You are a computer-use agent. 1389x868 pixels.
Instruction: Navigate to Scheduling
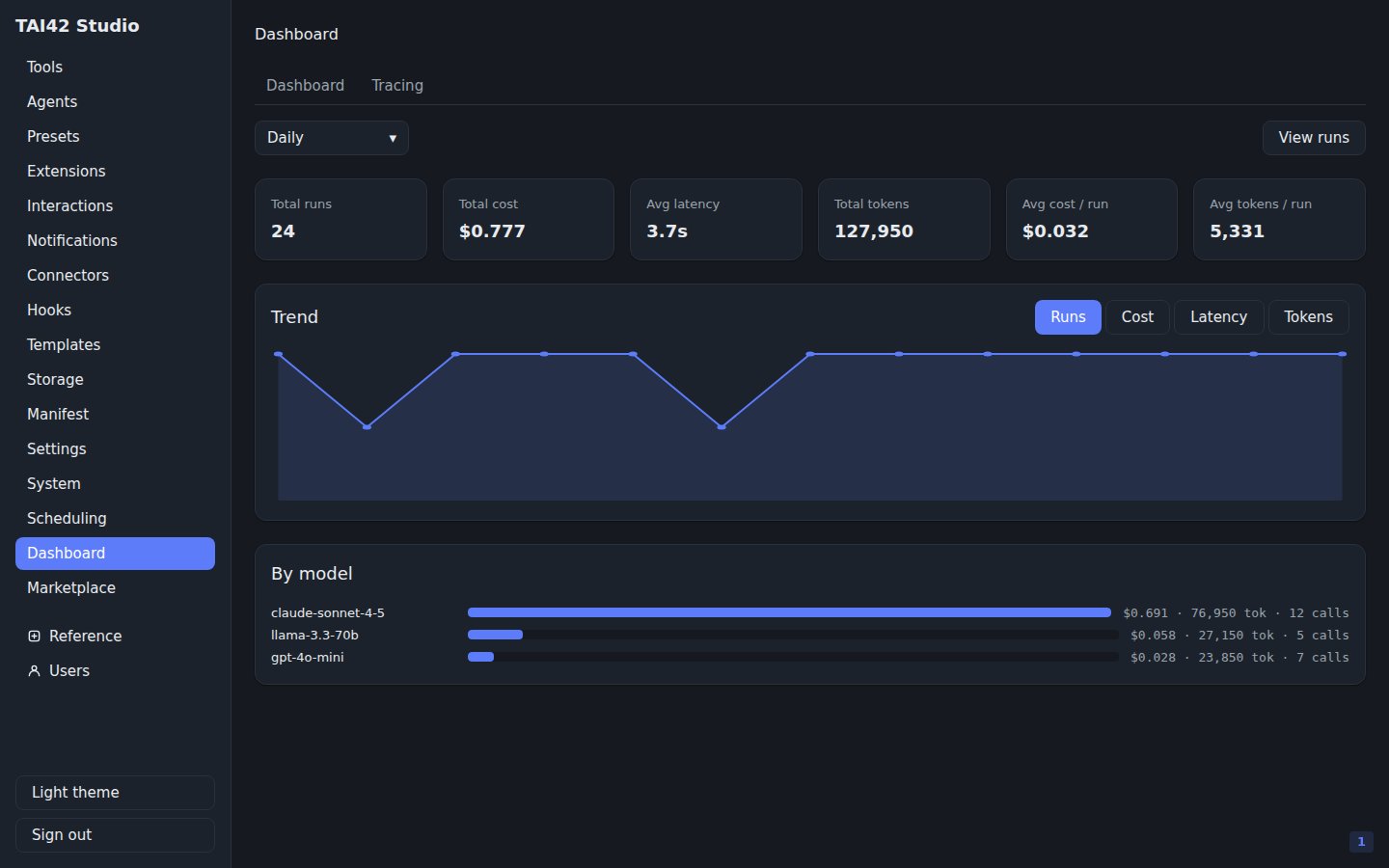[115, 518]
